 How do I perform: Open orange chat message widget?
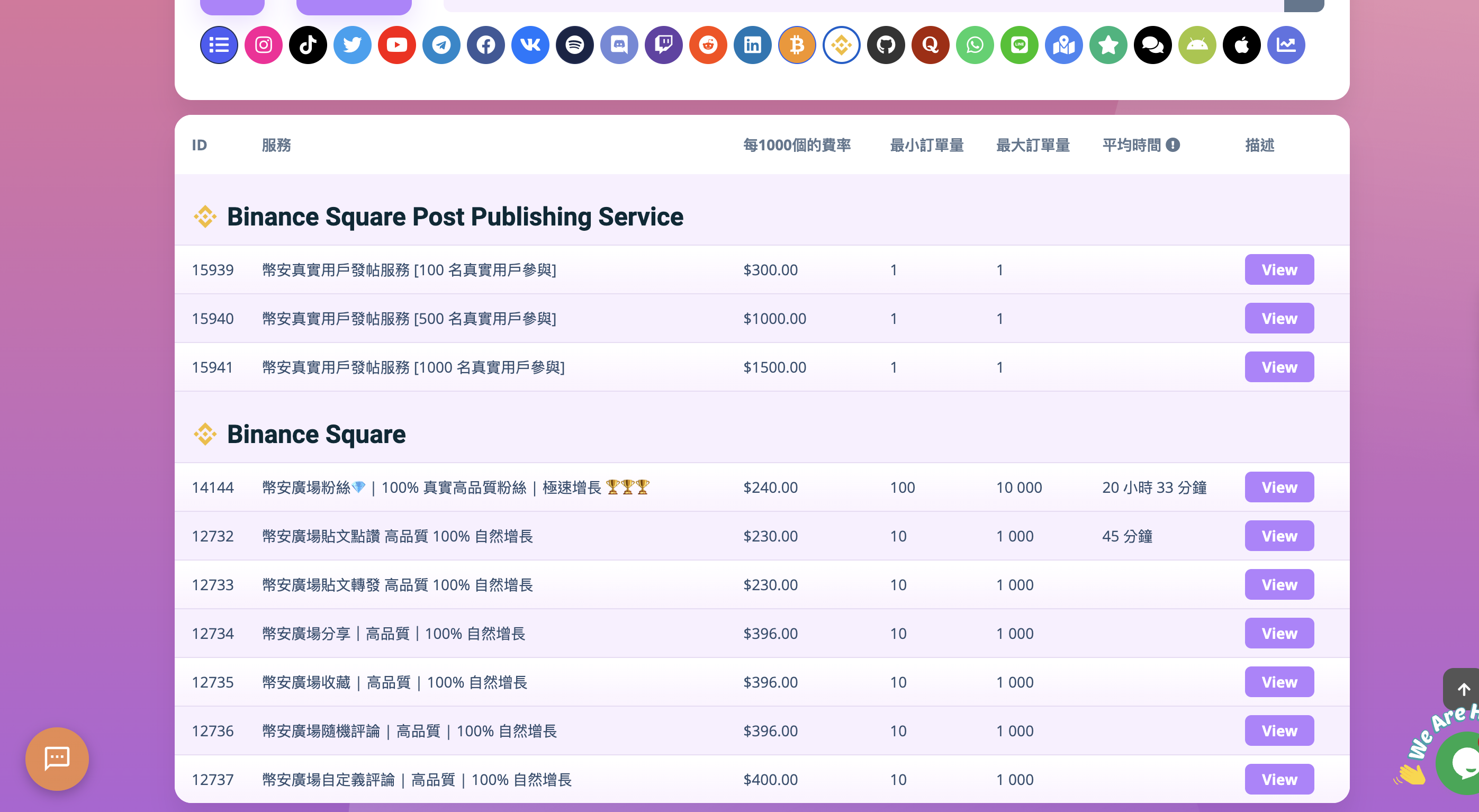click(57, 759)
